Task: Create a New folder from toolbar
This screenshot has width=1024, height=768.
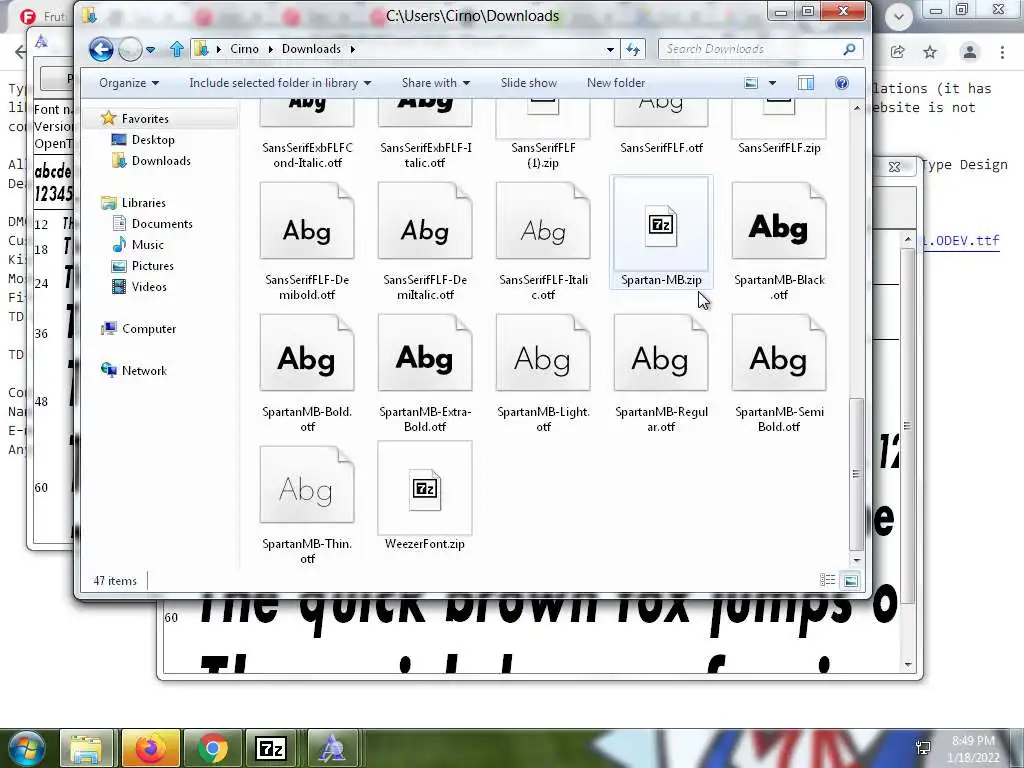Action: click(x=616, y=83)
